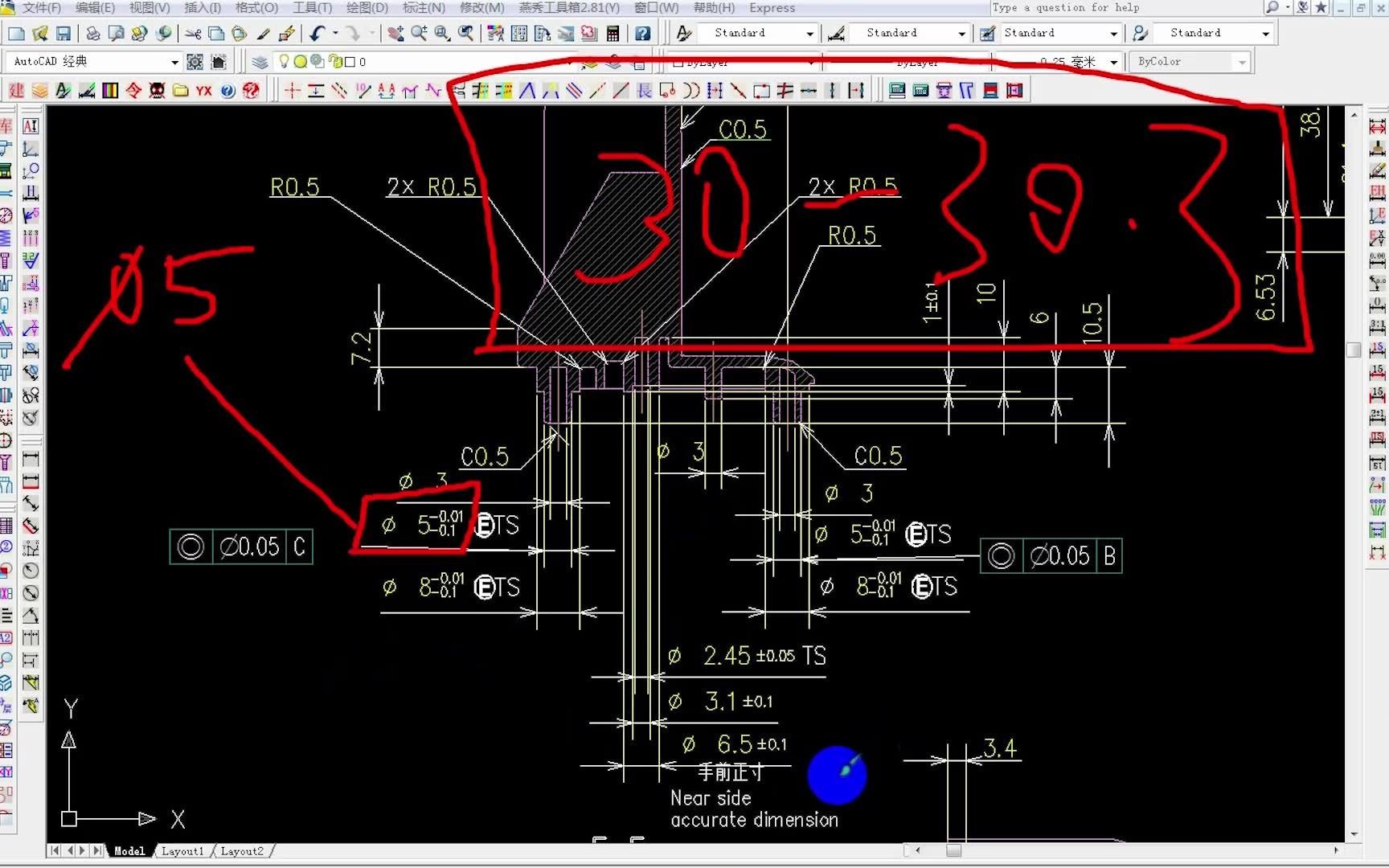Click the last-tab navigation arrow left of Model
This screenshot has width=1389, height=868.
(x=97, y=850)
